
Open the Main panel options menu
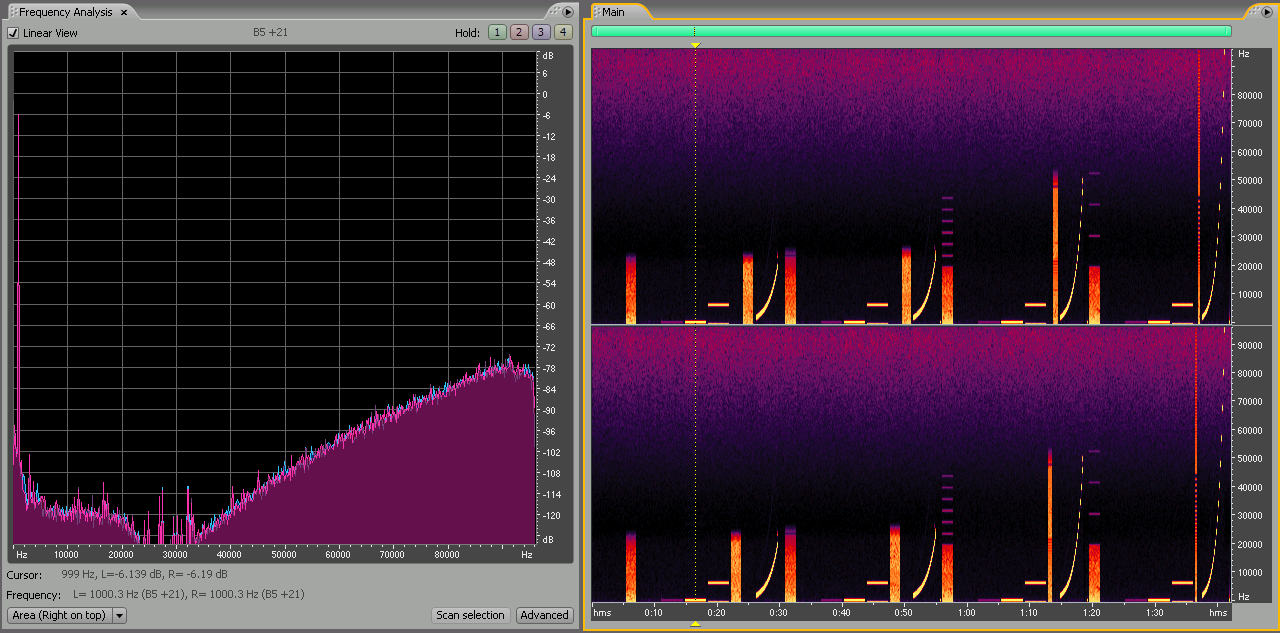pos(1267,12)
